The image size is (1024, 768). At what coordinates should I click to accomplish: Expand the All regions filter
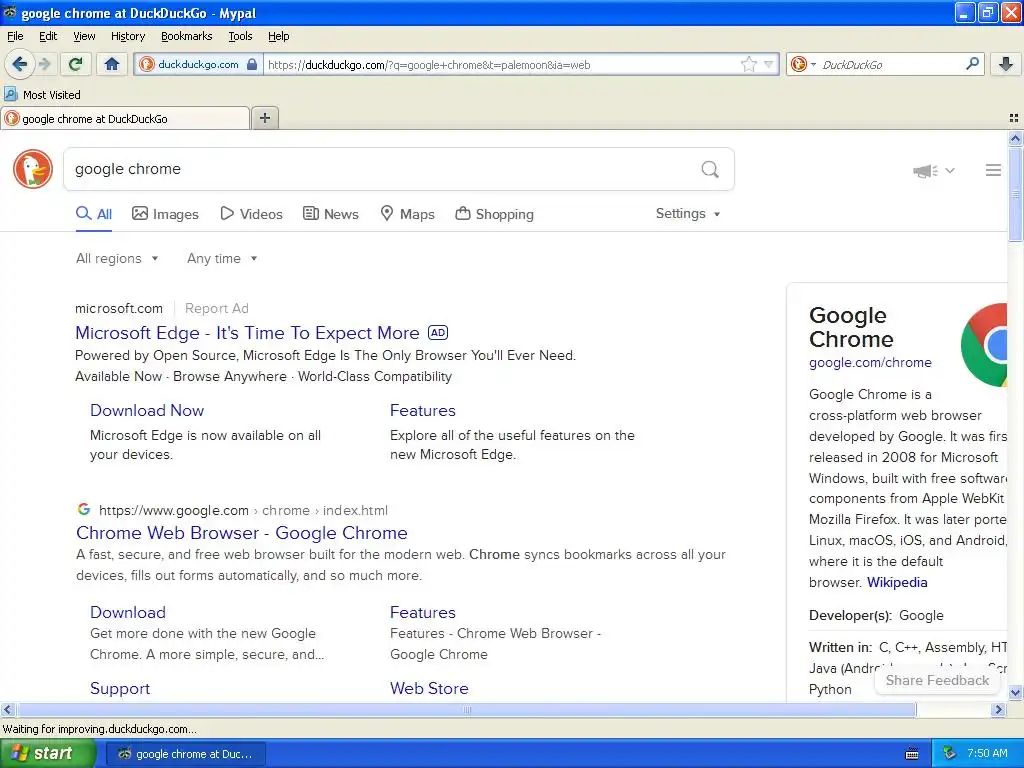coord(117,259)
